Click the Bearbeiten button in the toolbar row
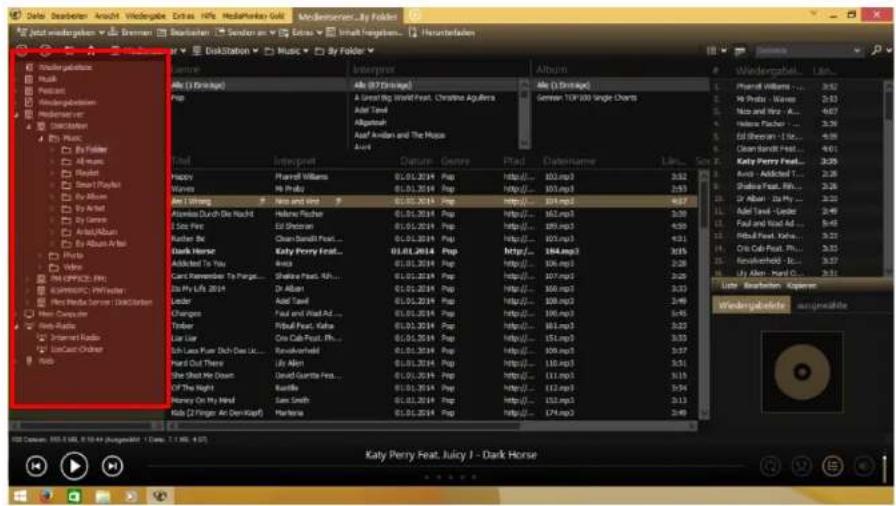 click(183, 33)
